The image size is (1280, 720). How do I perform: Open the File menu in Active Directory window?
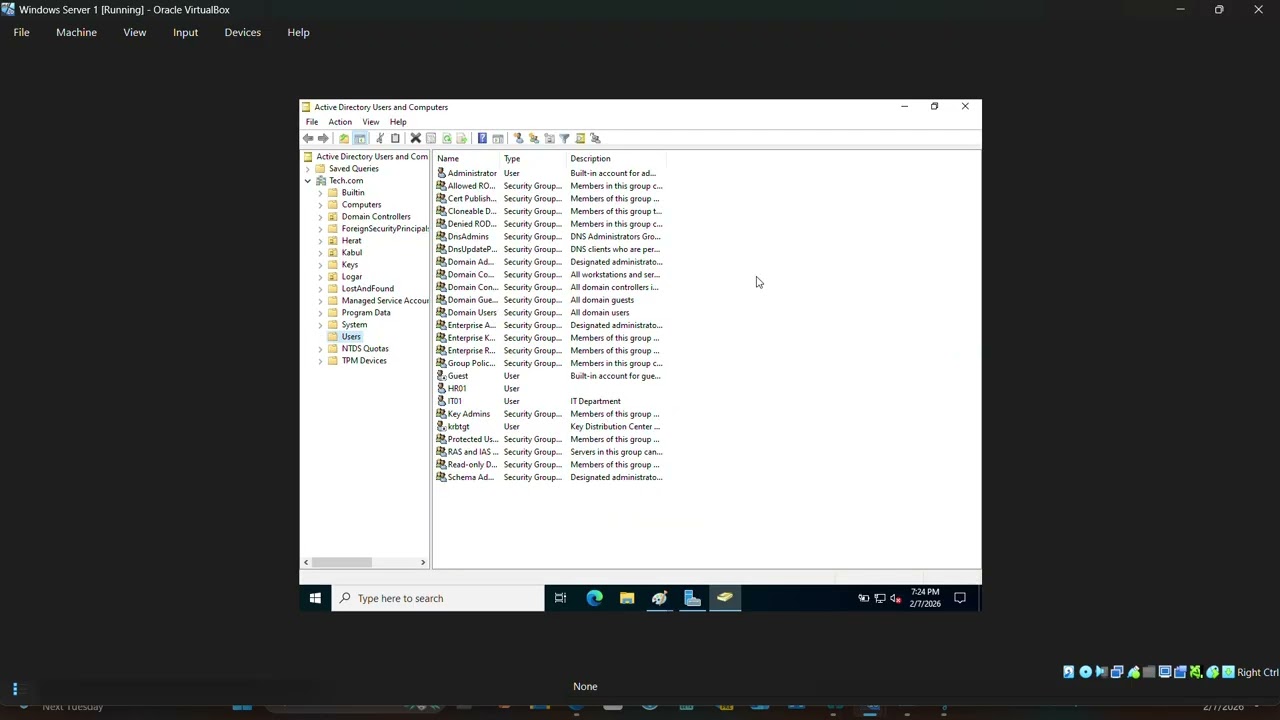pos(312,122)
